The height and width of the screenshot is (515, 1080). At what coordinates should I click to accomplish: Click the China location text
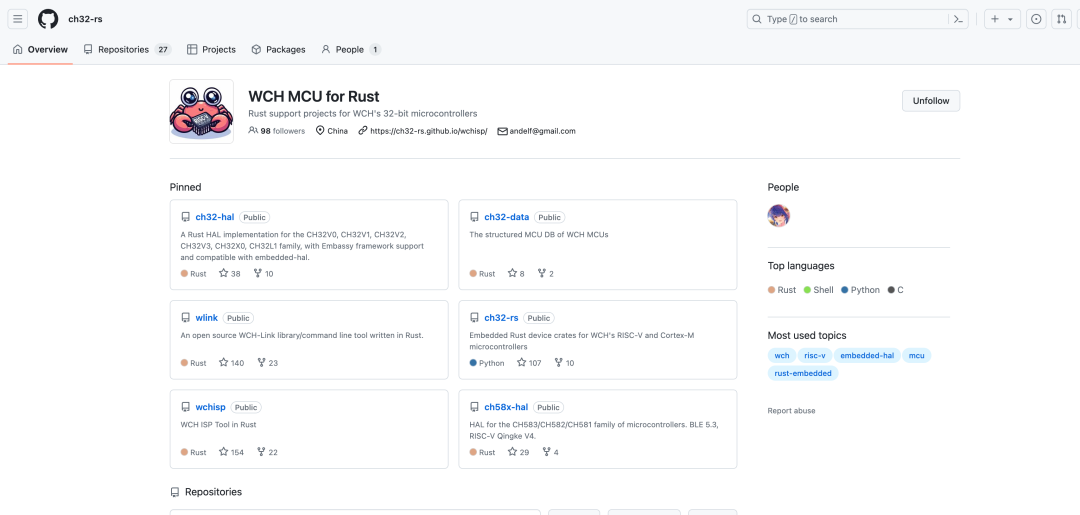[338, 131]
